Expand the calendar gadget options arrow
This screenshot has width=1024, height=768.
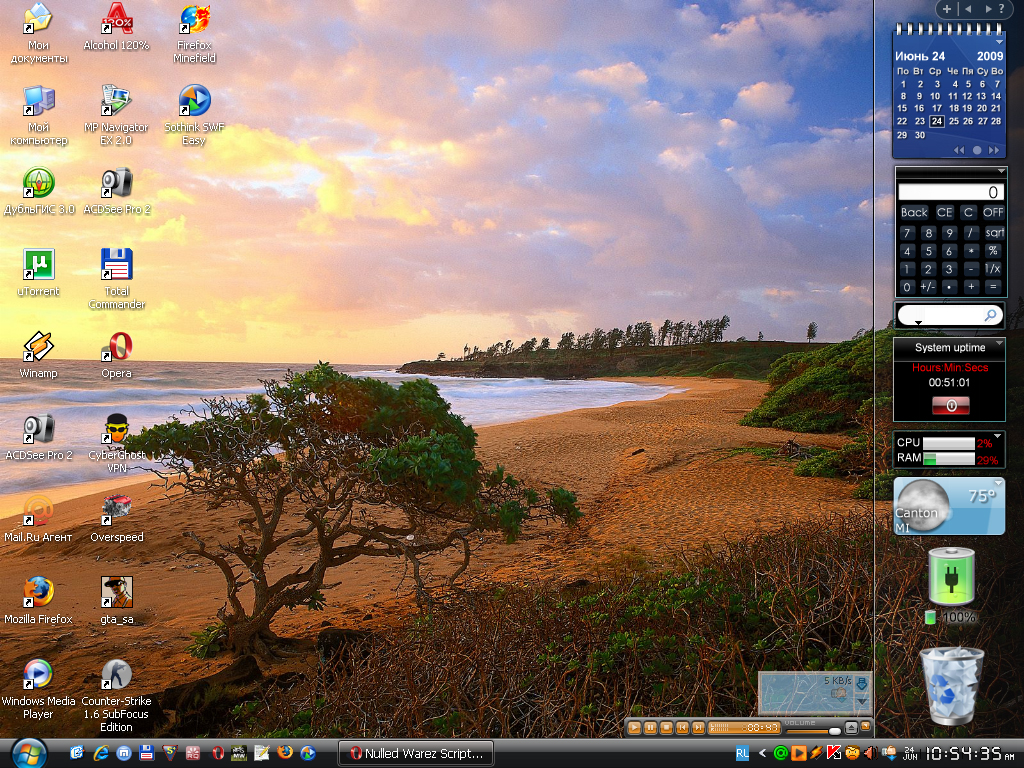999,42
